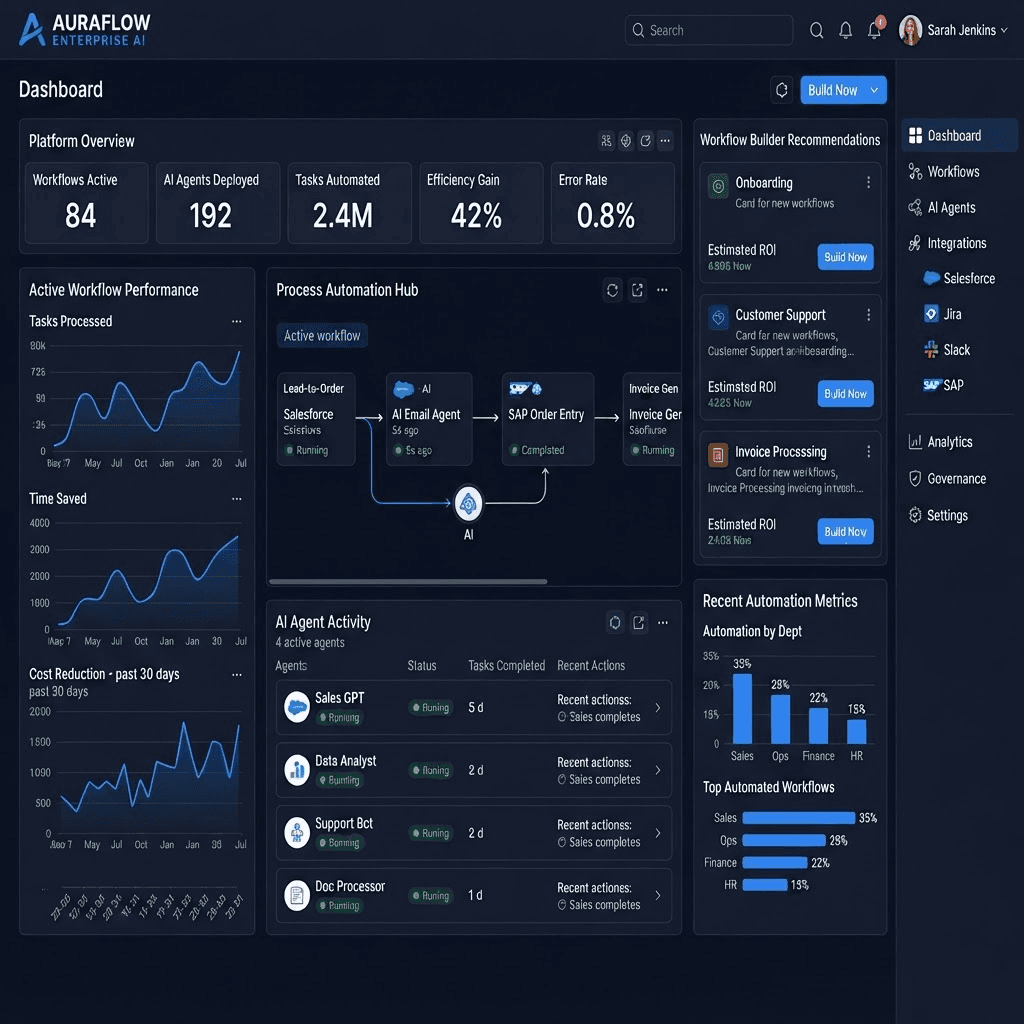Viewport: 1024px width, 1024px height.
Task: Go to Workflows in the sidebar
Action: tap(944, 172)
